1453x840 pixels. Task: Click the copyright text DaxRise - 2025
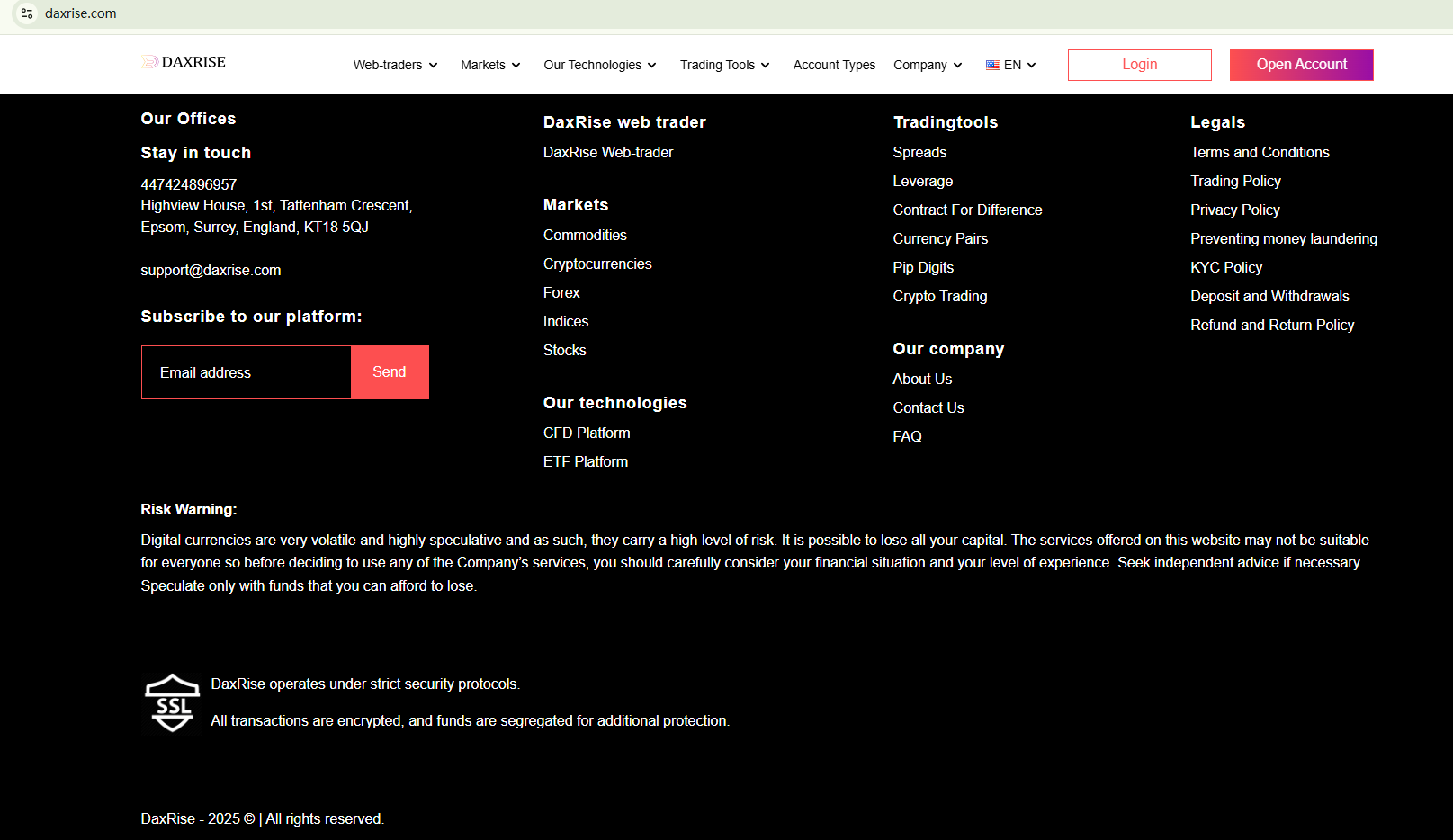point(263,819)
